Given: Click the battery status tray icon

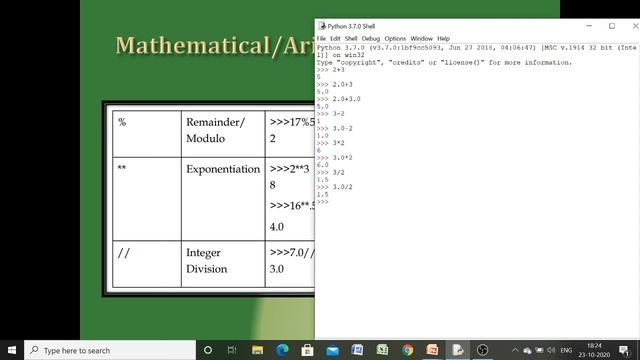Looking at the screenshot, I should pos(539,350).
